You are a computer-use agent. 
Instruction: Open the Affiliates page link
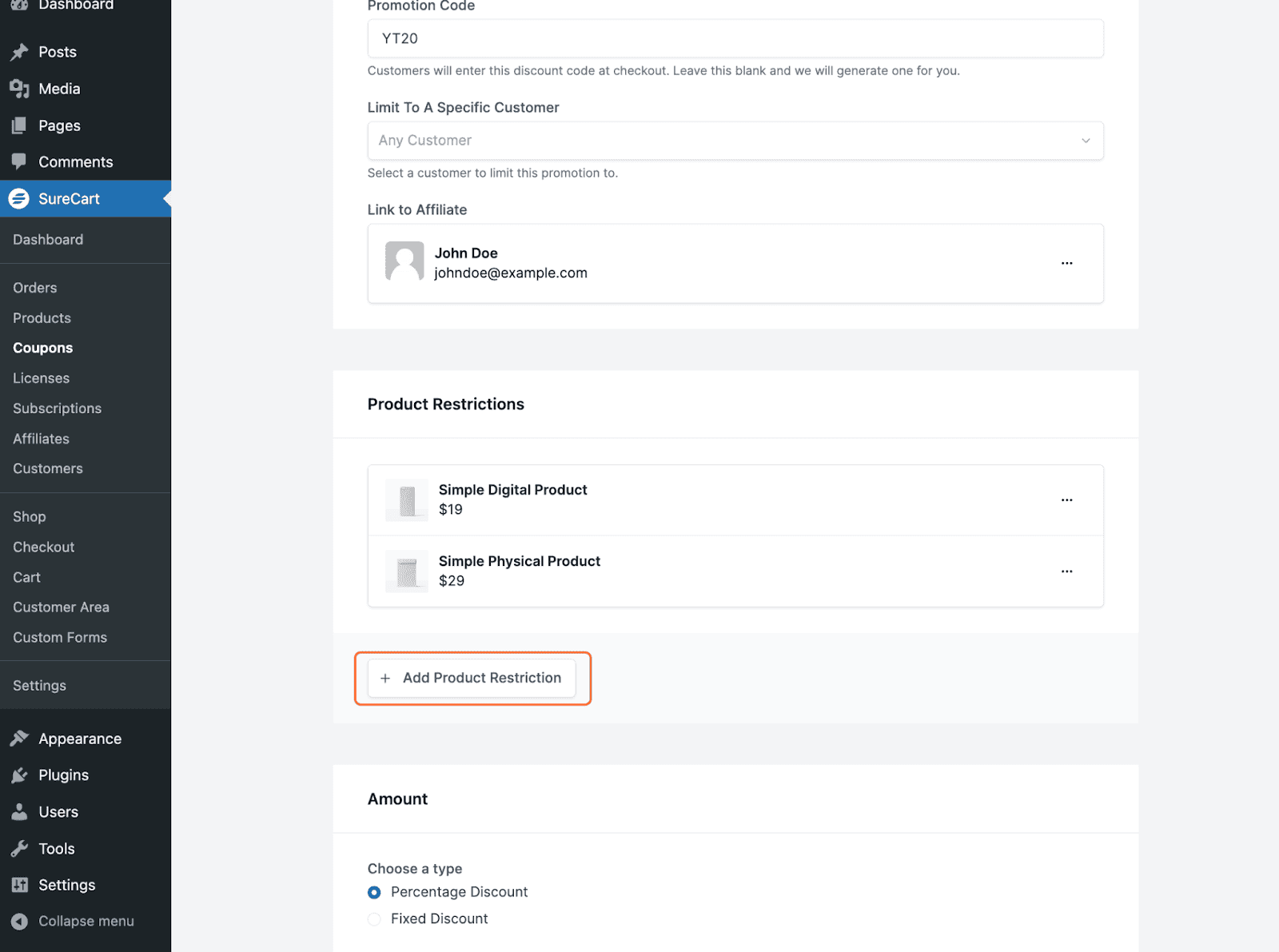41,438
